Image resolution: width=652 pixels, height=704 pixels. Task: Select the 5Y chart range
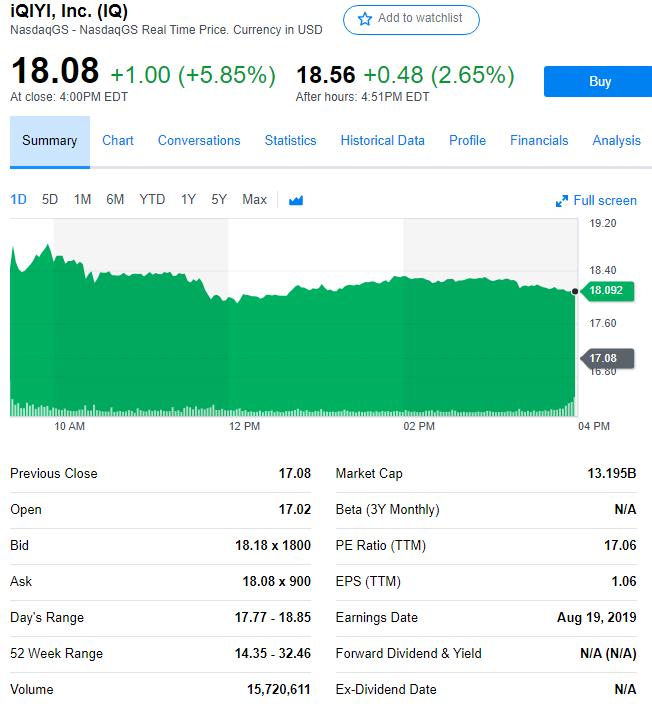(x=219, y=199)
